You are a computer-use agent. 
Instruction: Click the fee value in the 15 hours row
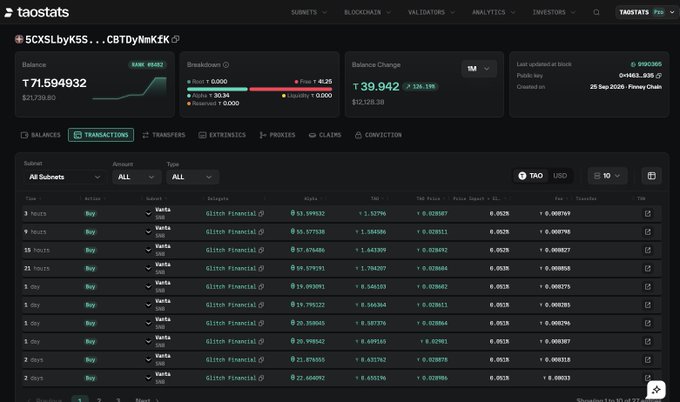(x=555, y=250)
